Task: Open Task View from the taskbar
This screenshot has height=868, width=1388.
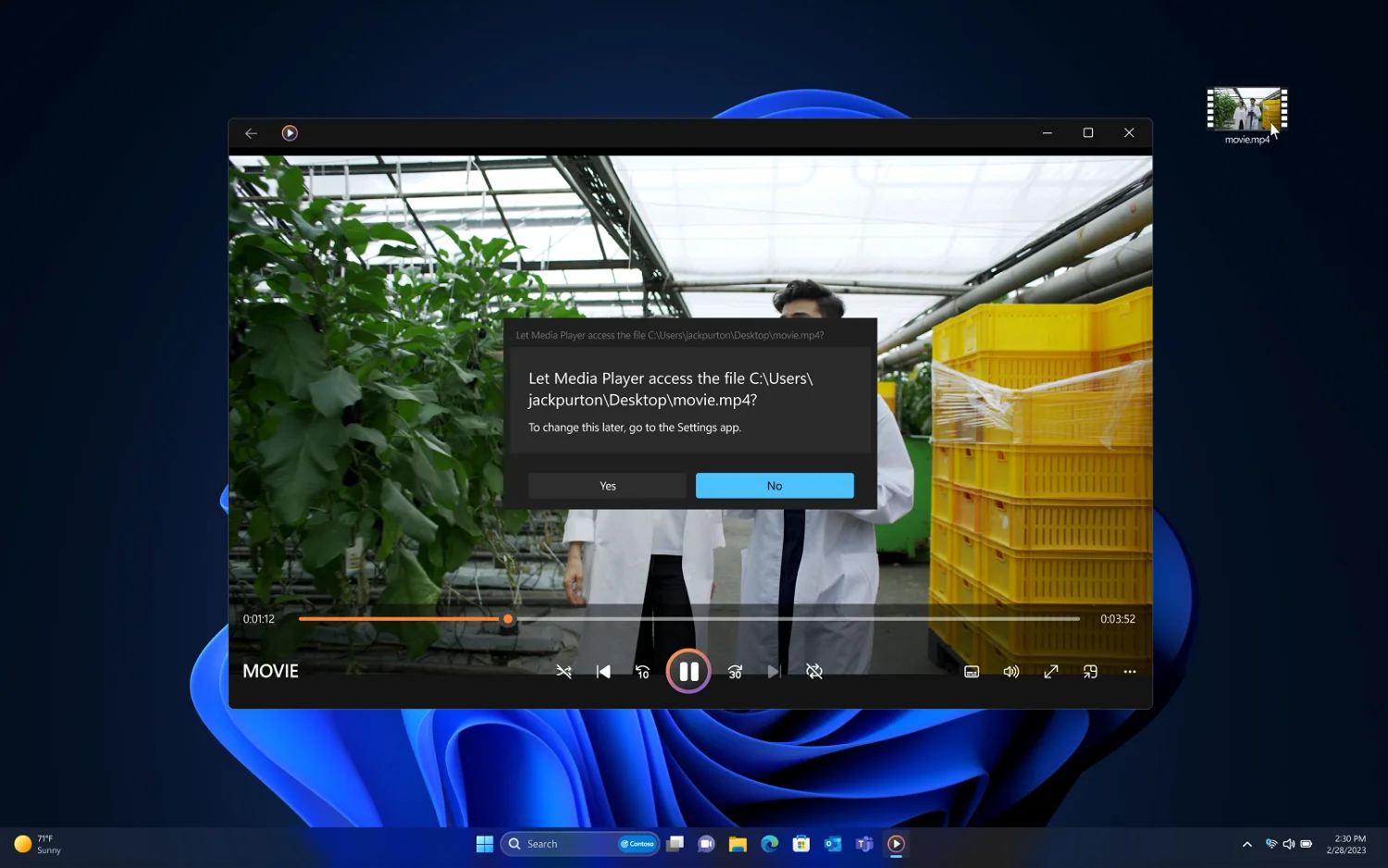Action: pyautogui.click(x=675, y=844)
